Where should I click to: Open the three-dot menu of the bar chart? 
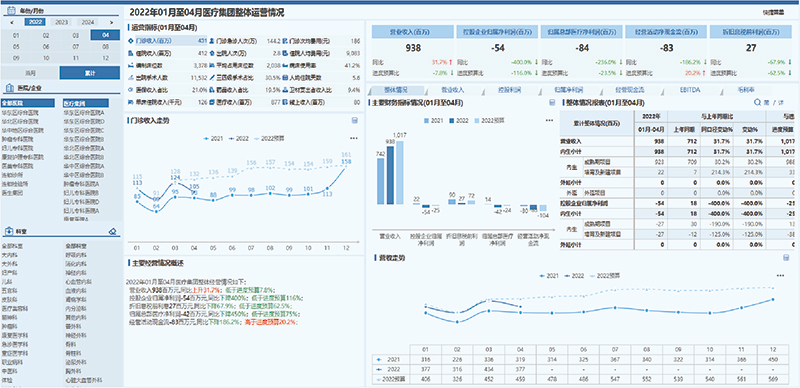tap(549, 120)
